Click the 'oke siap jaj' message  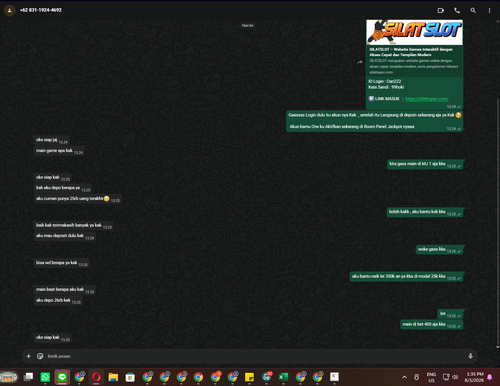52,140
